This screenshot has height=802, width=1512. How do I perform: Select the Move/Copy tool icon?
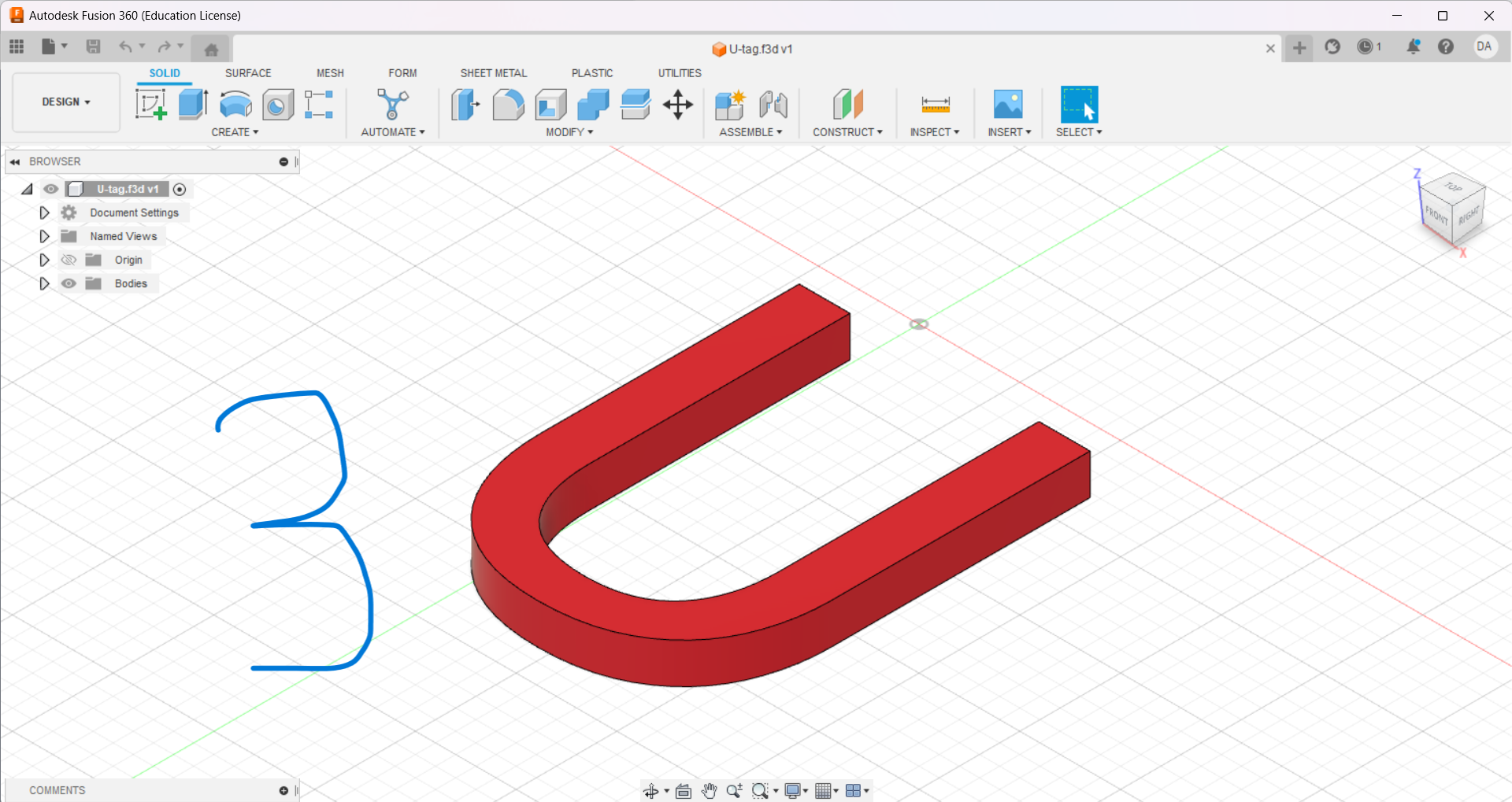[x=677, y=104]
